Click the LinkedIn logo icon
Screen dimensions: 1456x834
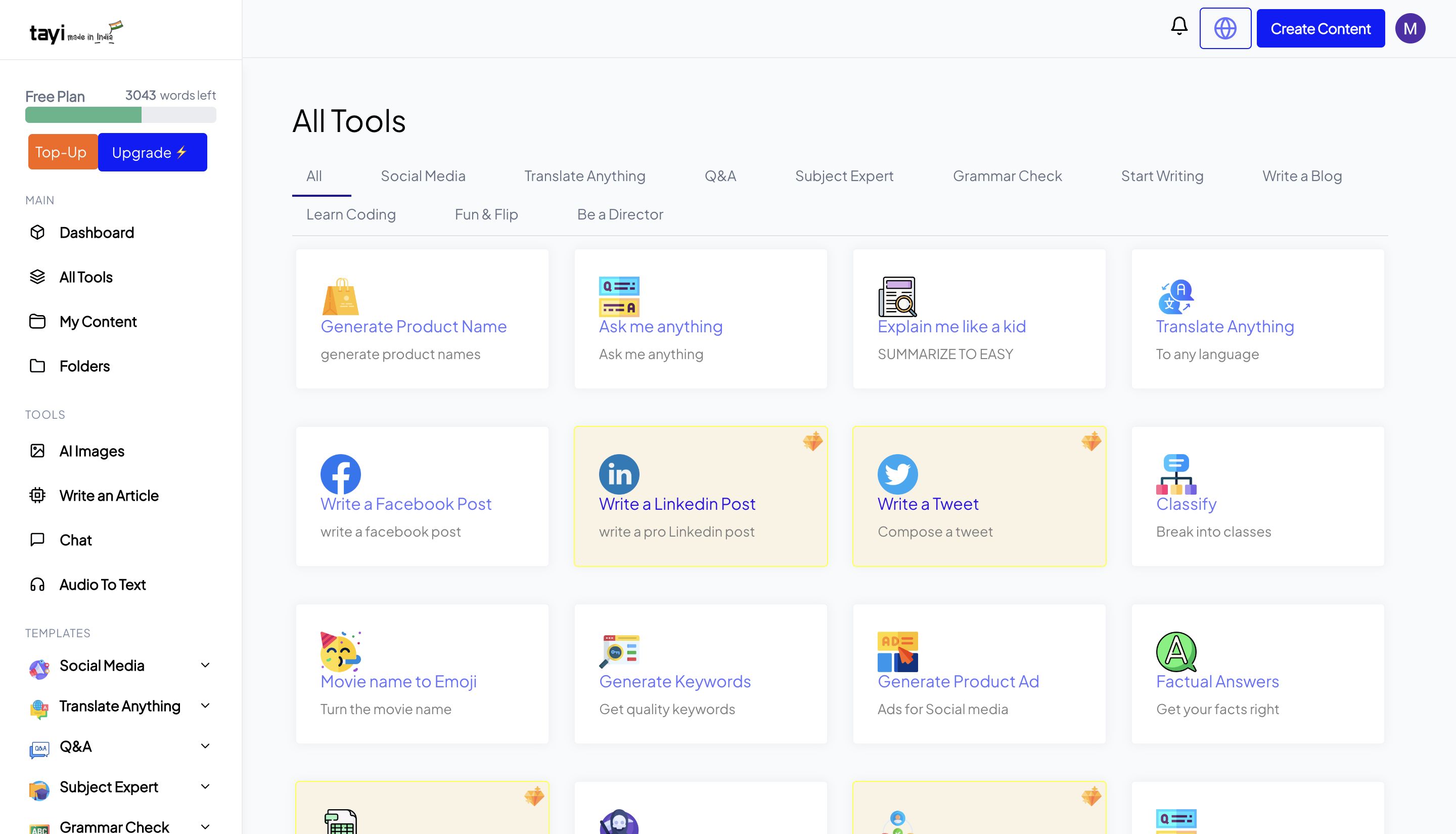point(619,474)
